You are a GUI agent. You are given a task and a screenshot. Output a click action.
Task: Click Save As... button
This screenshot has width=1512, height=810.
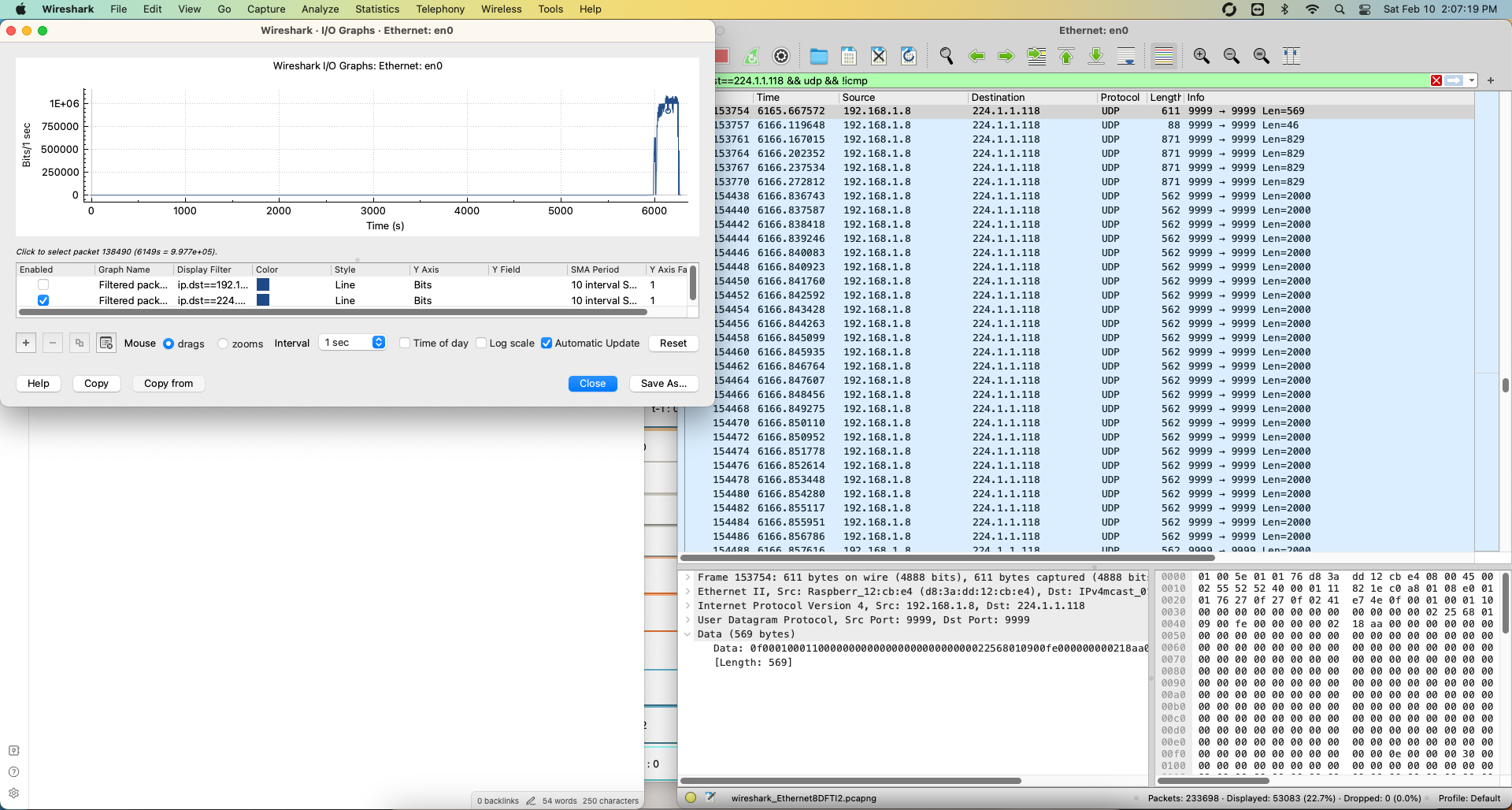click(x=664, y=383)
